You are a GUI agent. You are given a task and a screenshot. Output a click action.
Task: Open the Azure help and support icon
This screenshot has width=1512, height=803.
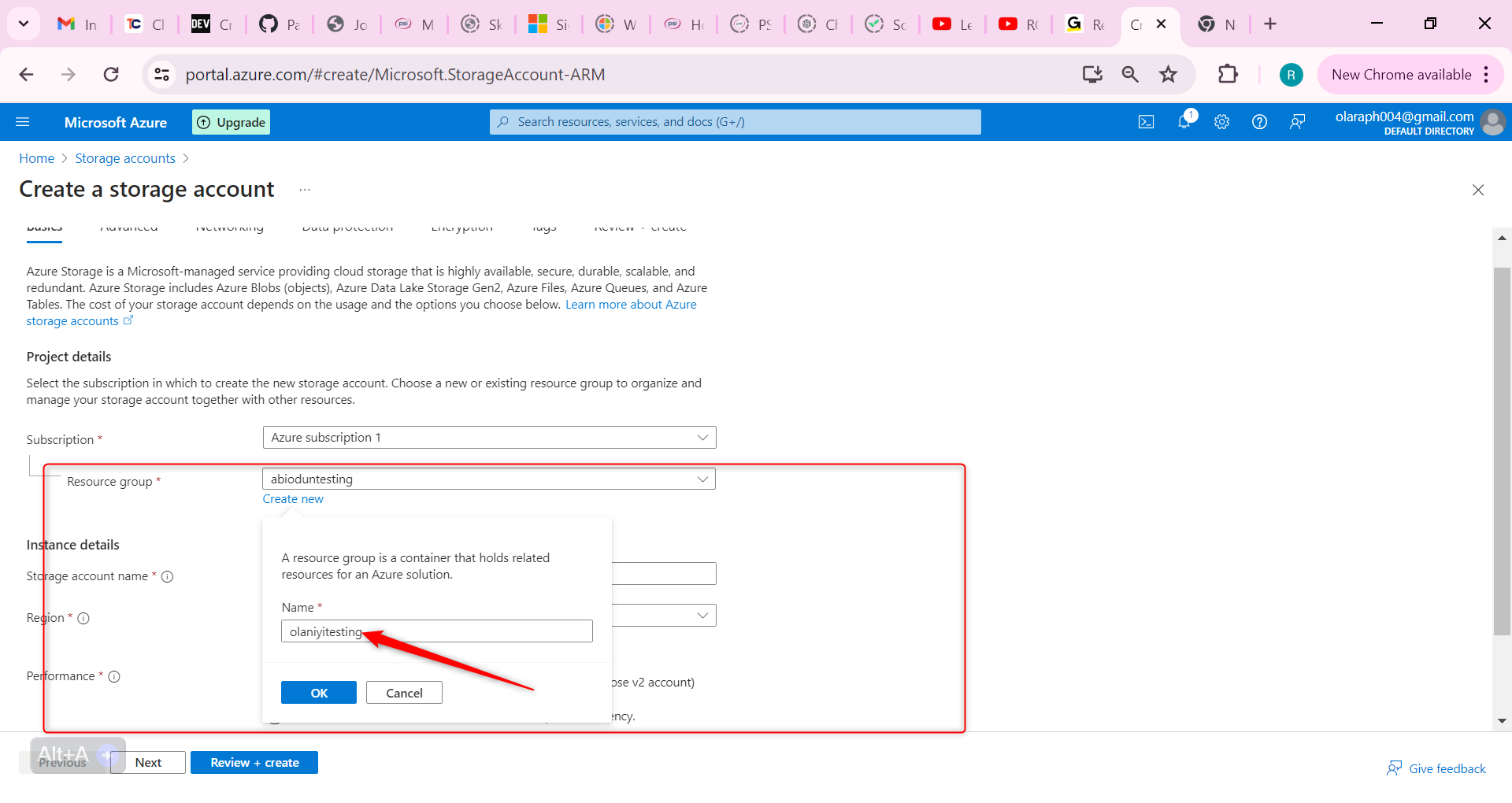[1259, 122]
